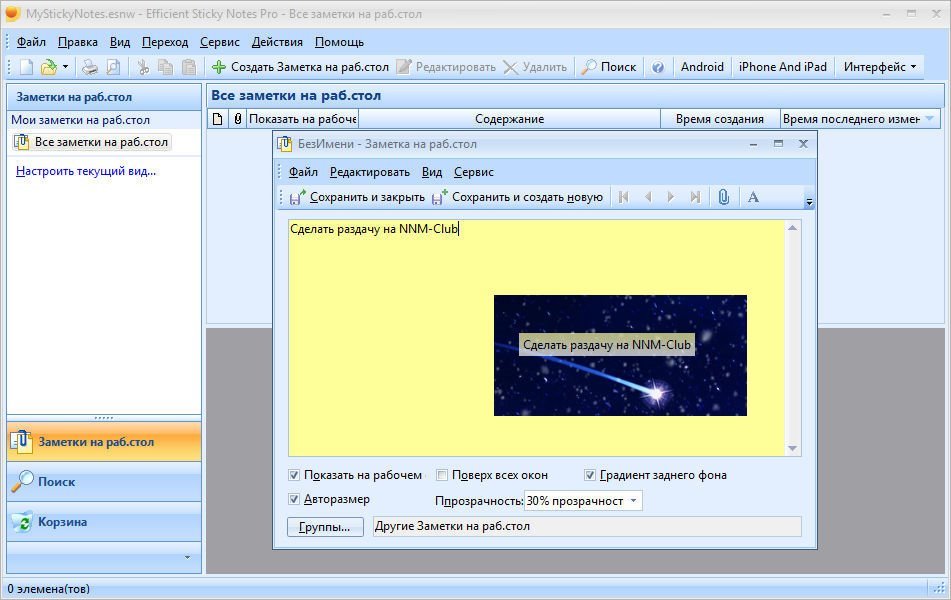This screenshot has width=951, height=600.
Task: Click the open folder icon in toolbar
Action: click(47, 67)
